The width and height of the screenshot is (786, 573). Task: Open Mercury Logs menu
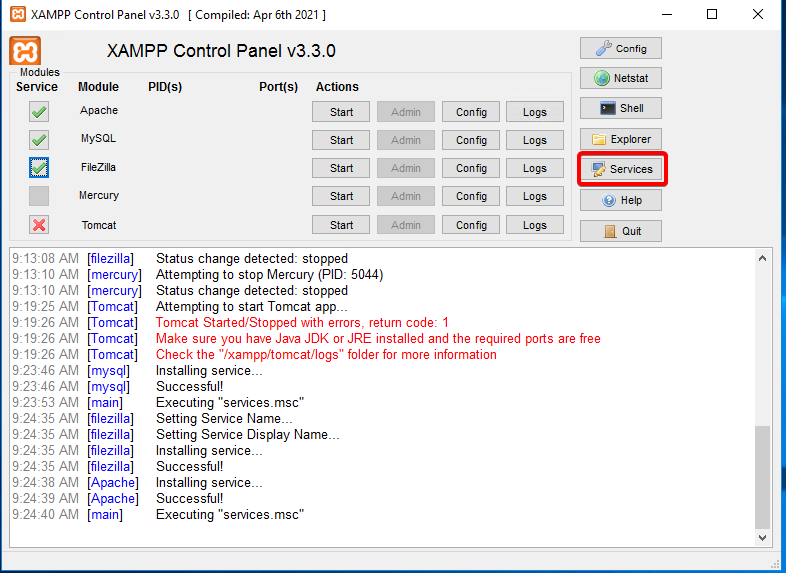[x=535, y=196]
